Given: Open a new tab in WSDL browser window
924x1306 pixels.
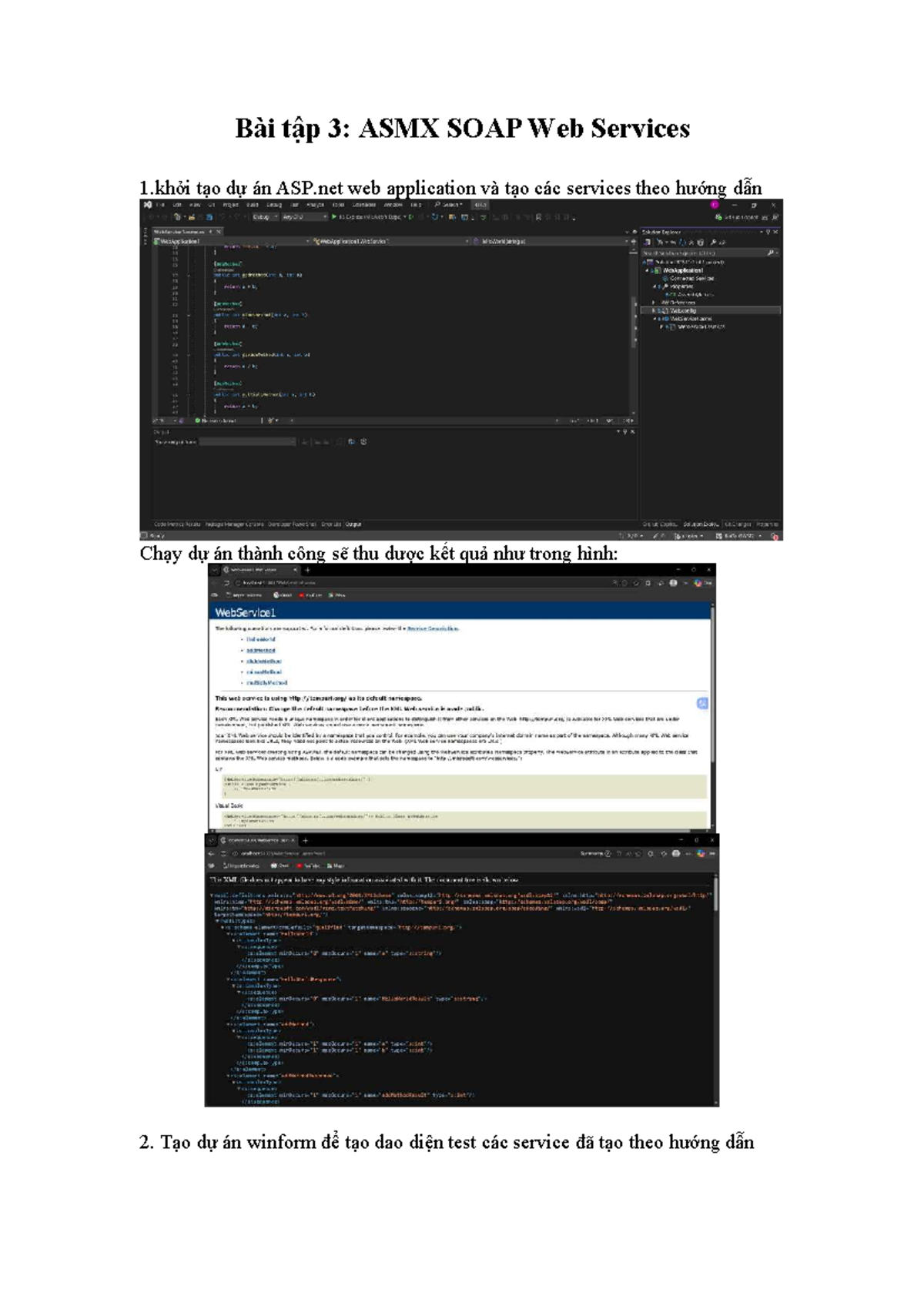Looking at the screenshot, I should pyautogui.click(x=305, y=840).
